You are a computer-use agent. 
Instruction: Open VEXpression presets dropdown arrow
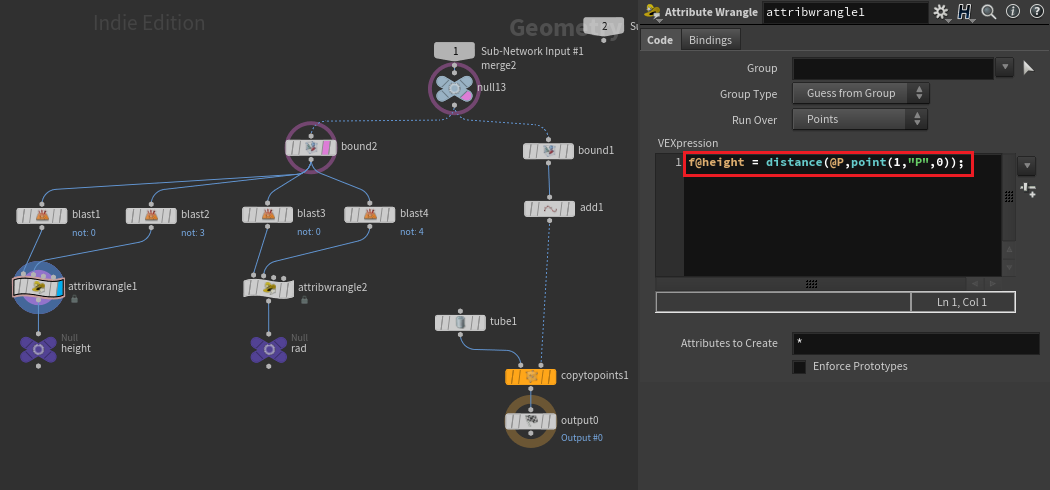point(1026,165)
